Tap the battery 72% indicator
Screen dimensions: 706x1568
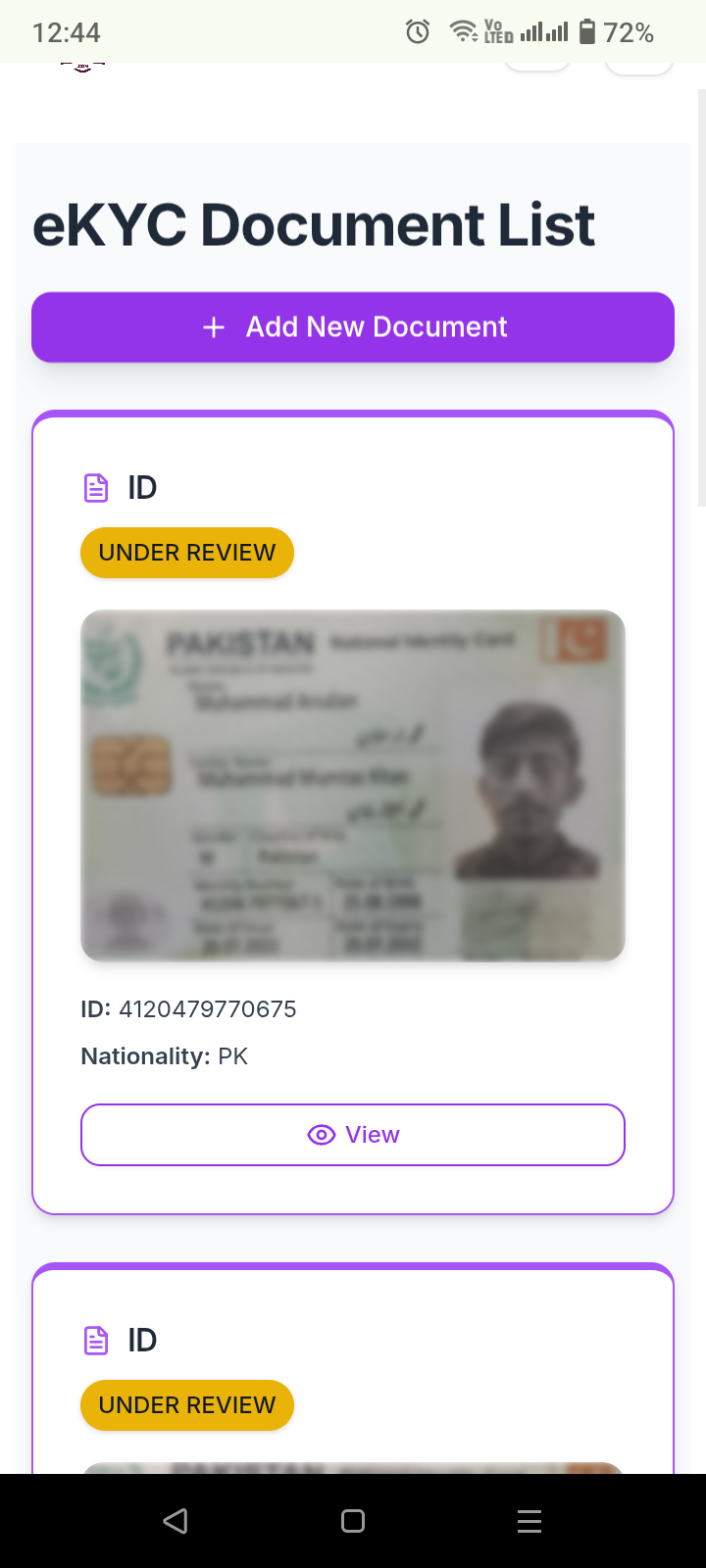click(616, 32)
